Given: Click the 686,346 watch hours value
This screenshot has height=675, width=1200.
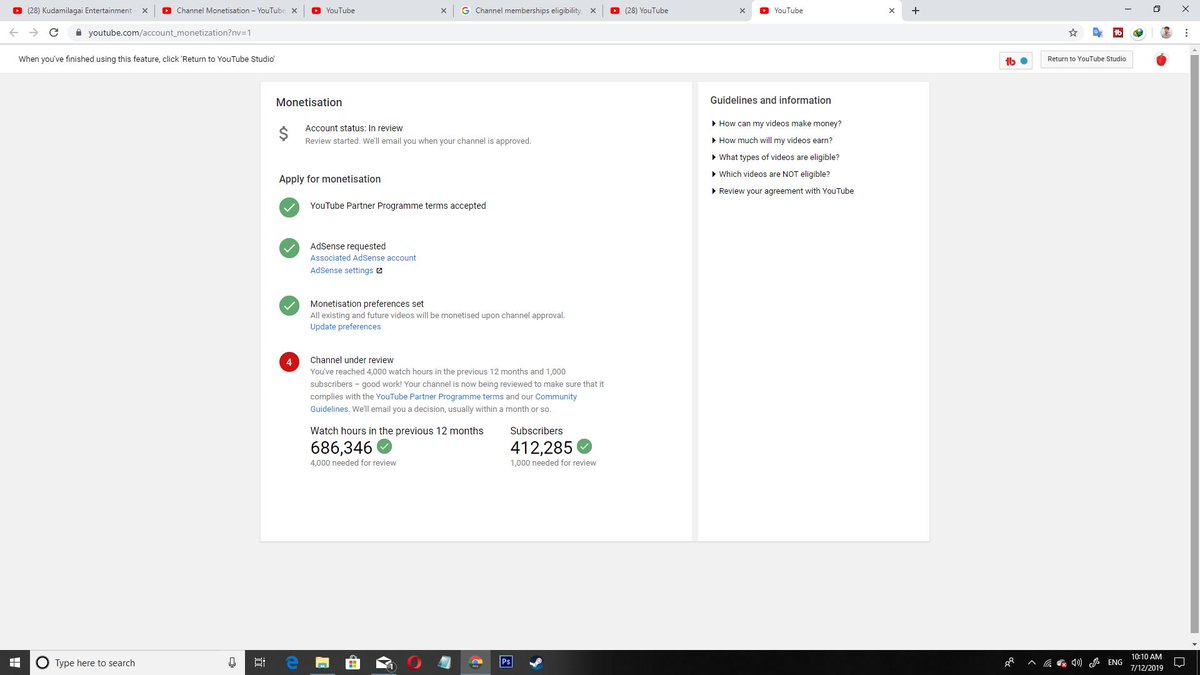Looking at the screenshot, I should (341, 447).
